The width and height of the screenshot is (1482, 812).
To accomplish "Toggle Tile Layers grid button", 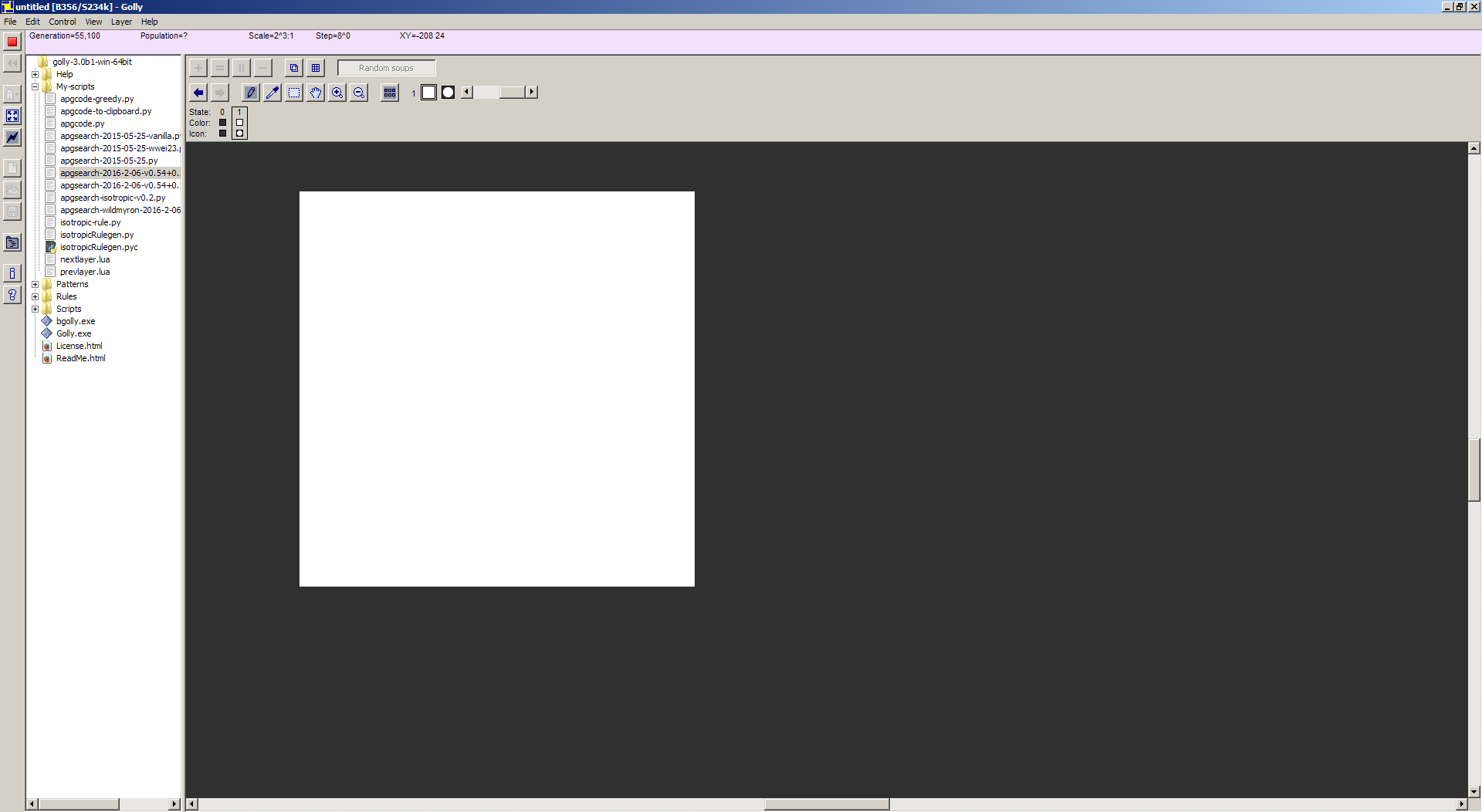I will tap(316, 68).
